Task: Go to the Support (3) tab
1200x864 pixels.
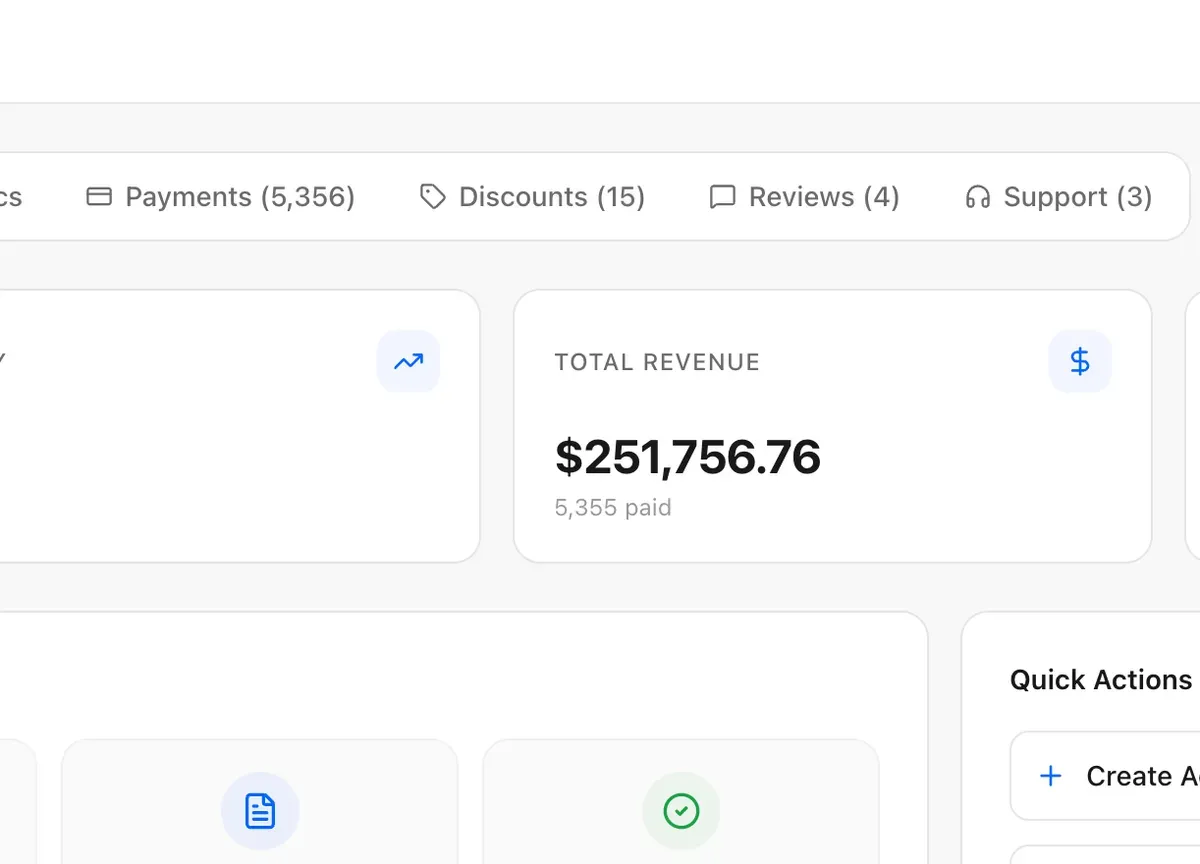Action: [x=1058, y=197]
